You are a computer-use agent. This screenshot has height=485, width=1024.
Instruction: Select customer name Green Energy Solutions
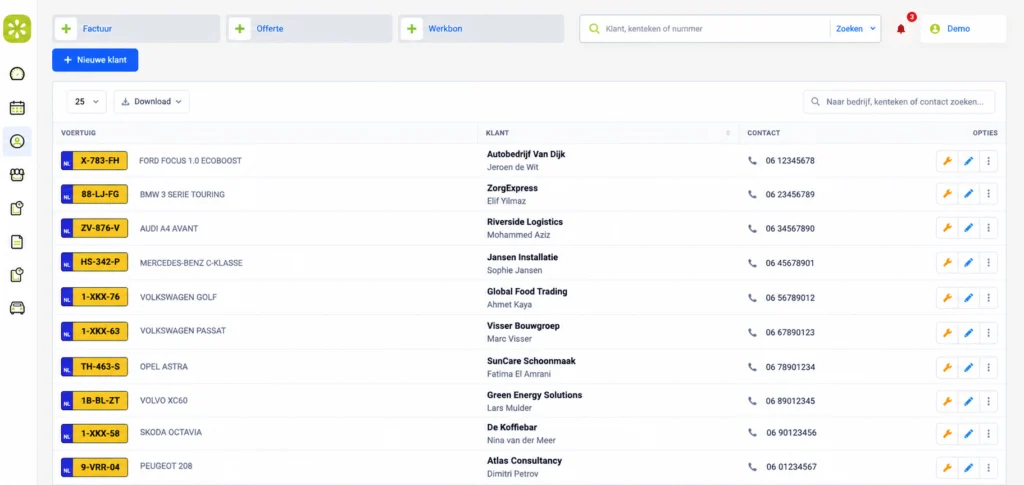[x=534, y=395]
